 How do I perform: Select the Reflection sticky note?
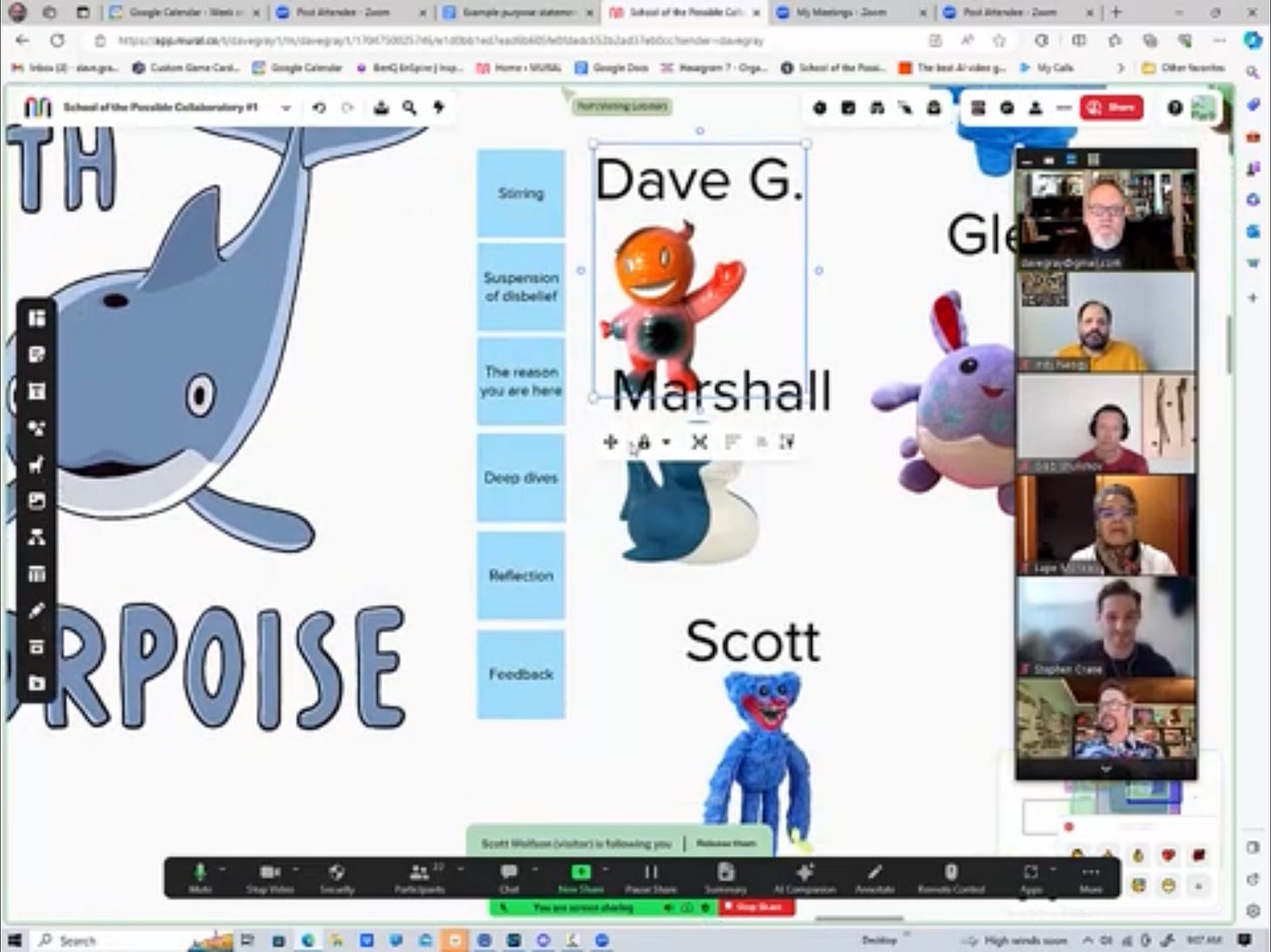[x=521, y=576]
